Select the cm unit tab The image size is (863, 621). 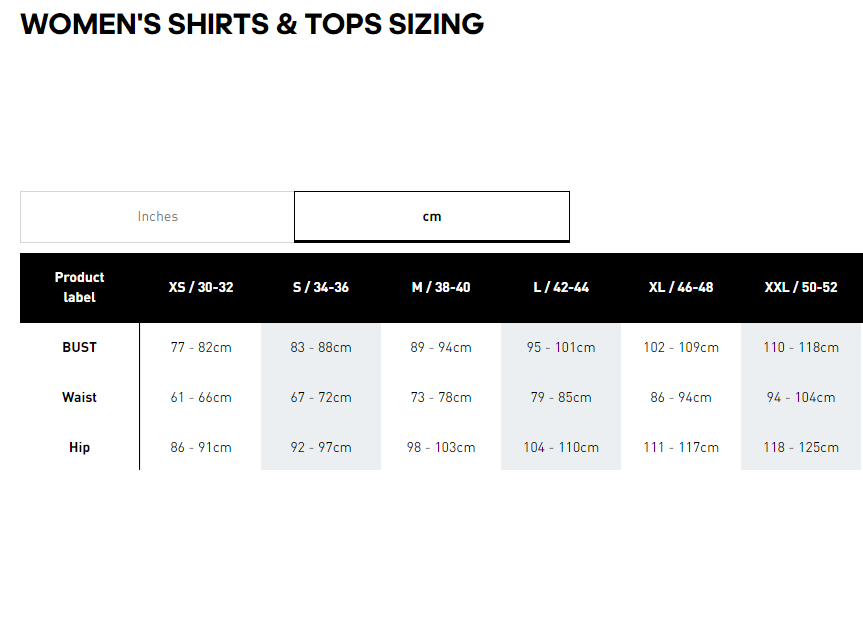point(431,217)
